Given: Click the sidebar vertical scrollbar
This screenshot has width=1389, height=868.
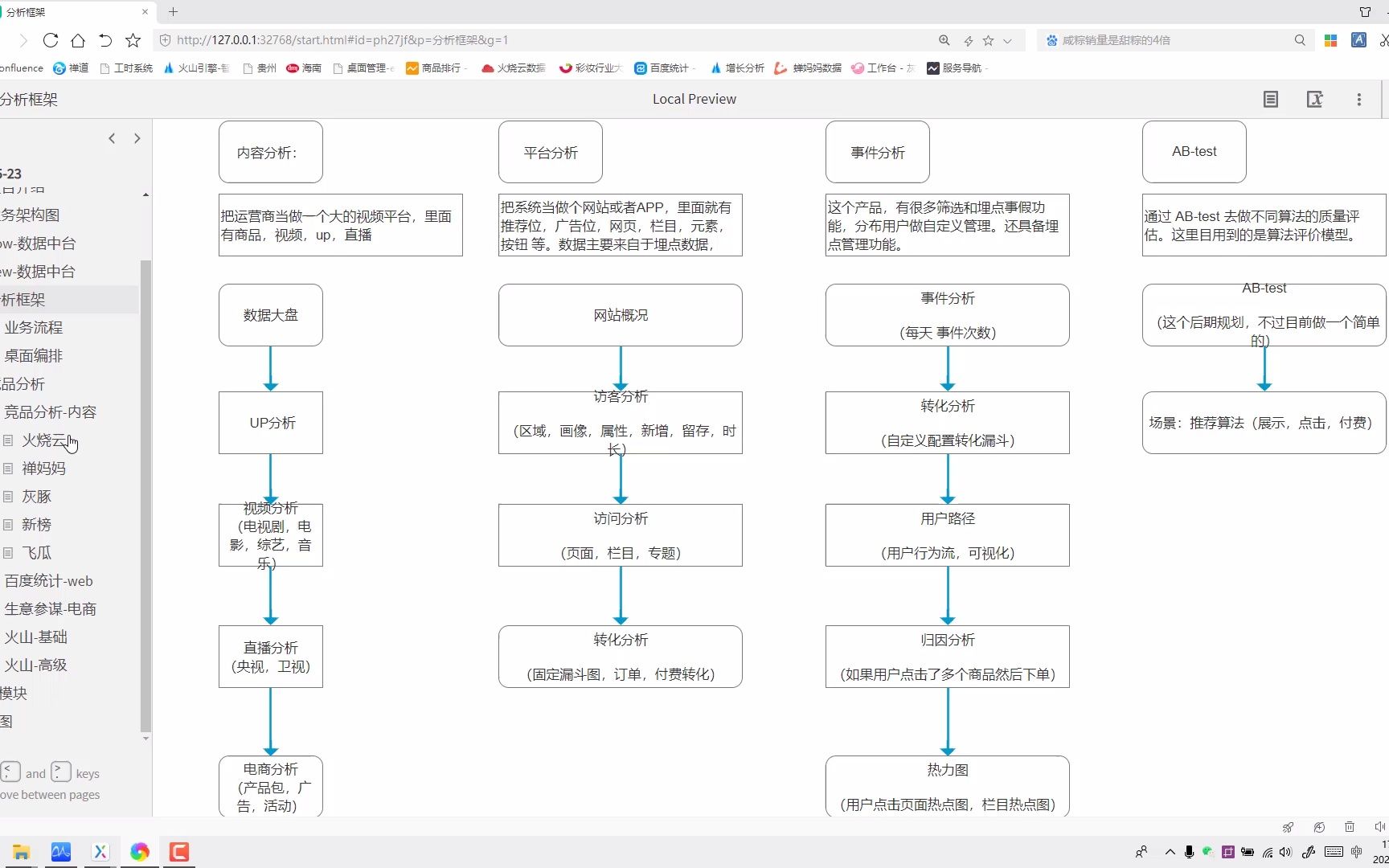Looking at the screenshot, I should (x=145, y=495).
